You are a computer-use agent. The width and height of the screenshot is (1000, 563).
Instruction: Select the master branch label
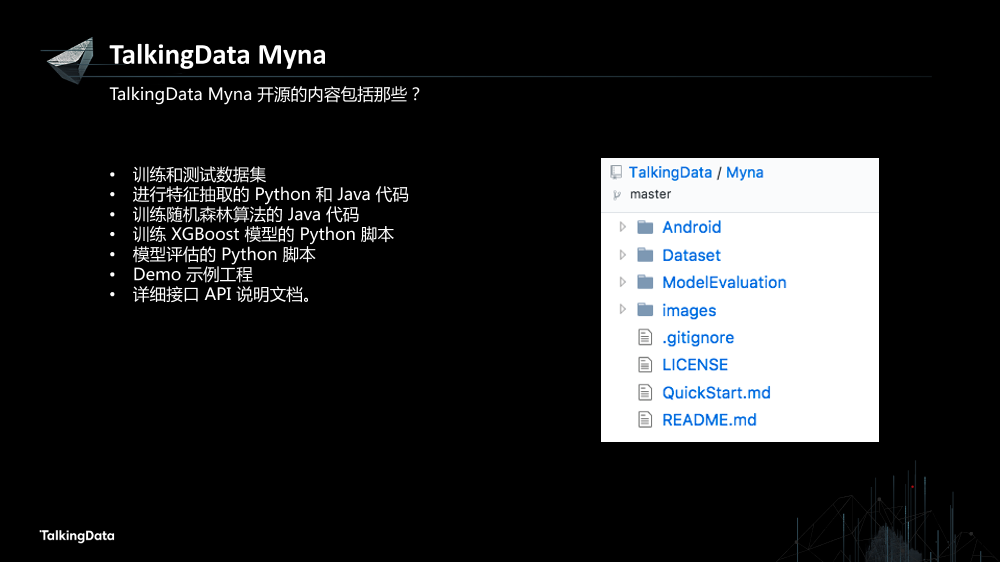650,194
